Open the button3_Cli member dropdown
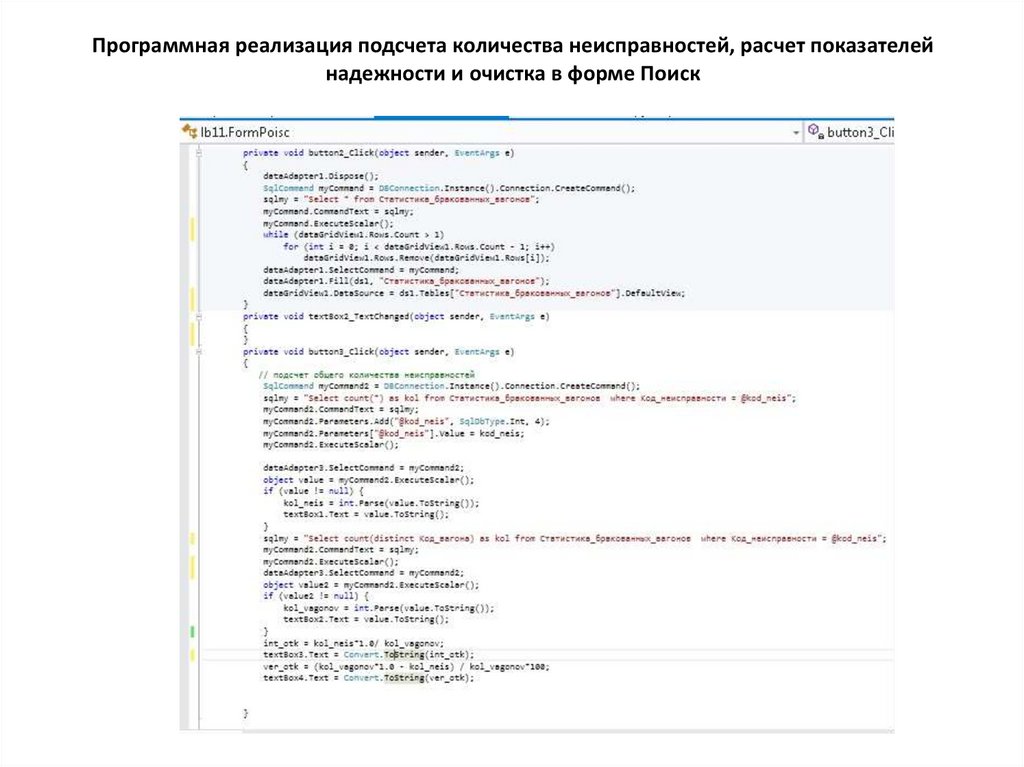1024x767 pixels. pyautogui.click(x=850, y=132)
